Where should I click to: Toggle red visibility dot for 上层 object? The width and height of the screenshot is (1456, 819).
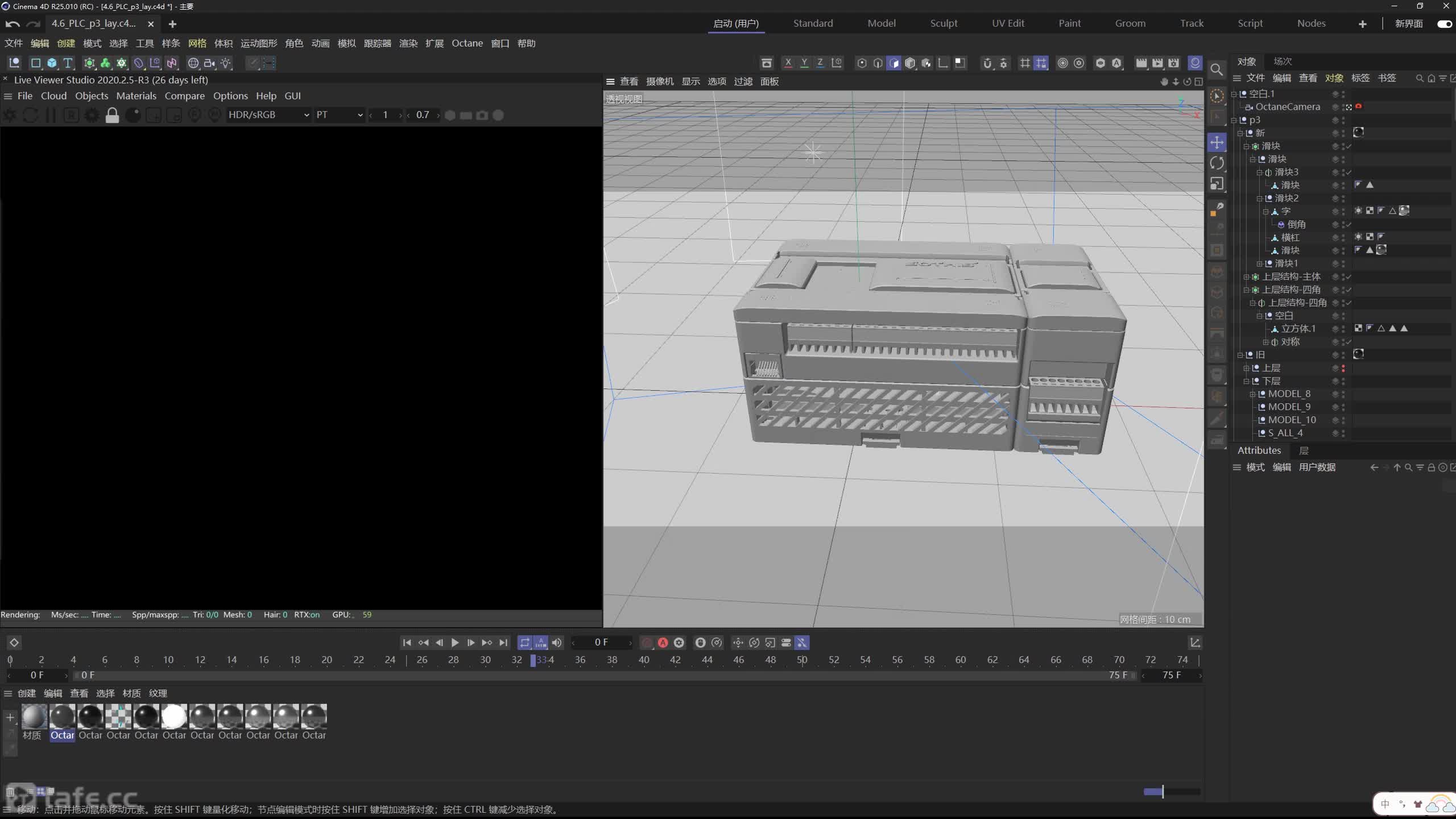1343,368
